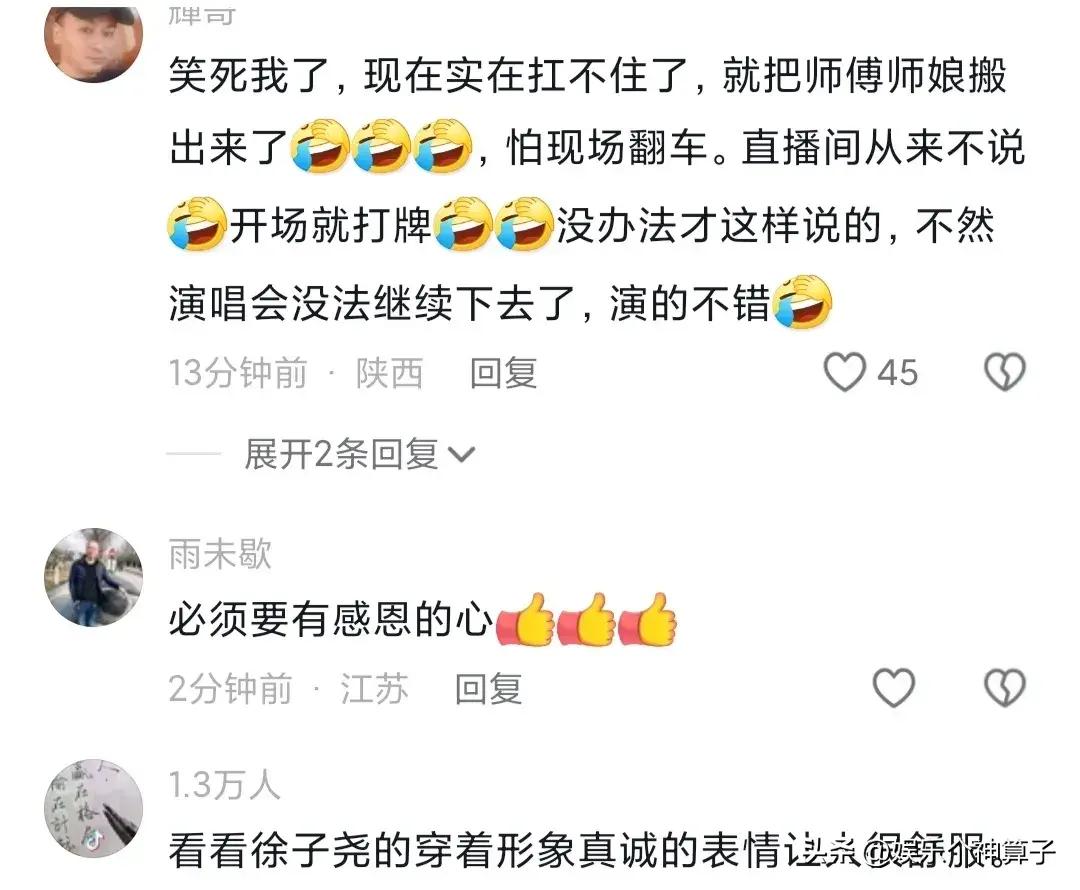Dislike the comment from 陕西 with broken heart

coord(1004,372)
